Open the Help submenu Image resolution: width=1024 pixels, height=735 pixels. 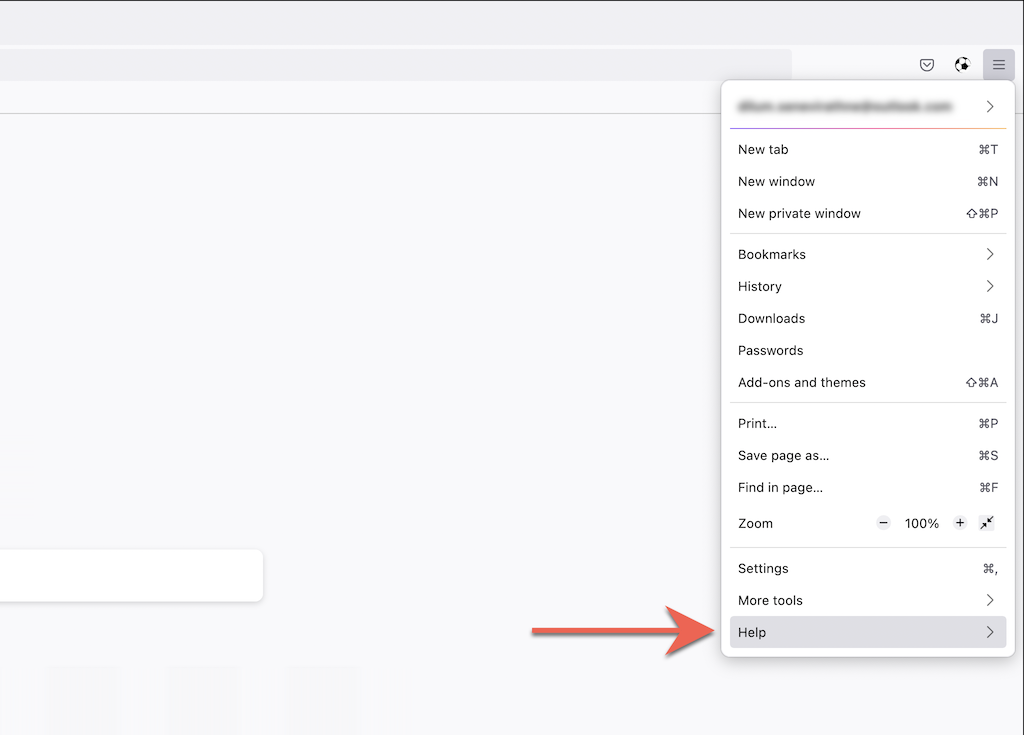click(867, 632)
